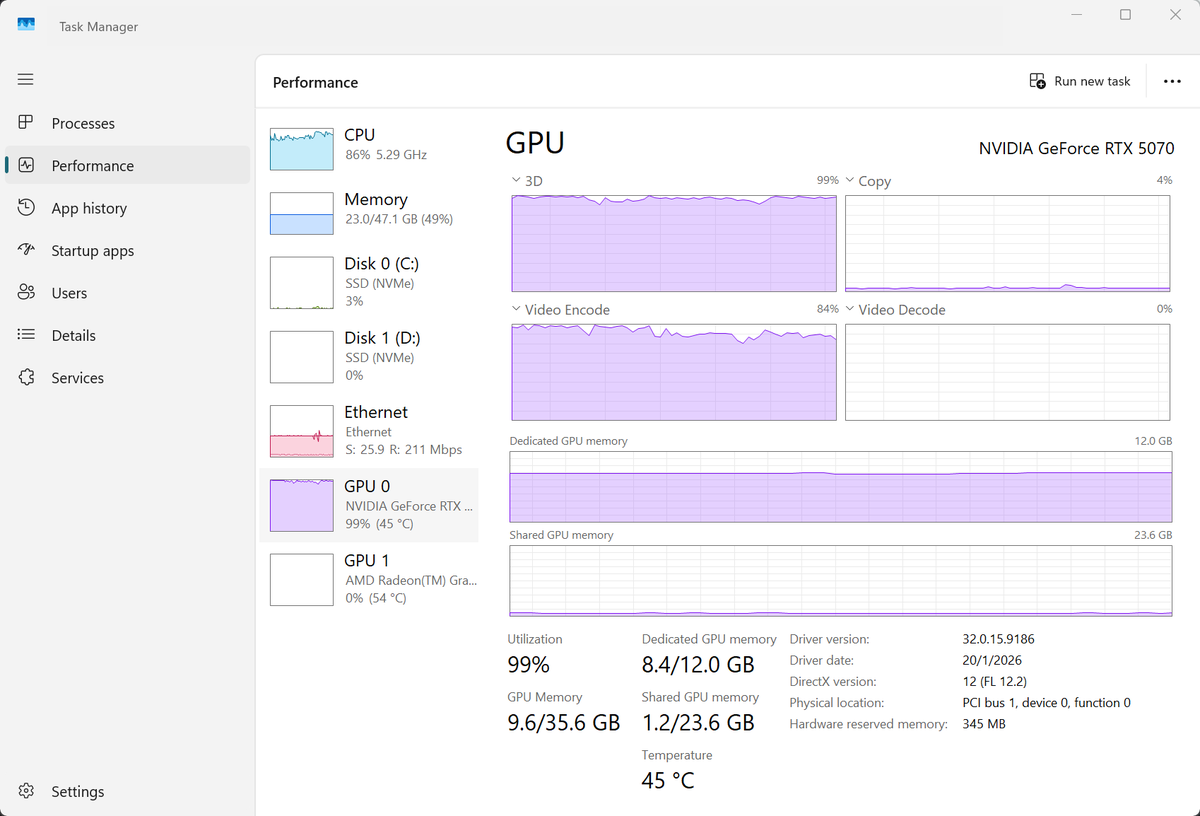Click the Dedicated GPU memory graph
This screenshot has width=1200, height=816.
tap(841, 486)
